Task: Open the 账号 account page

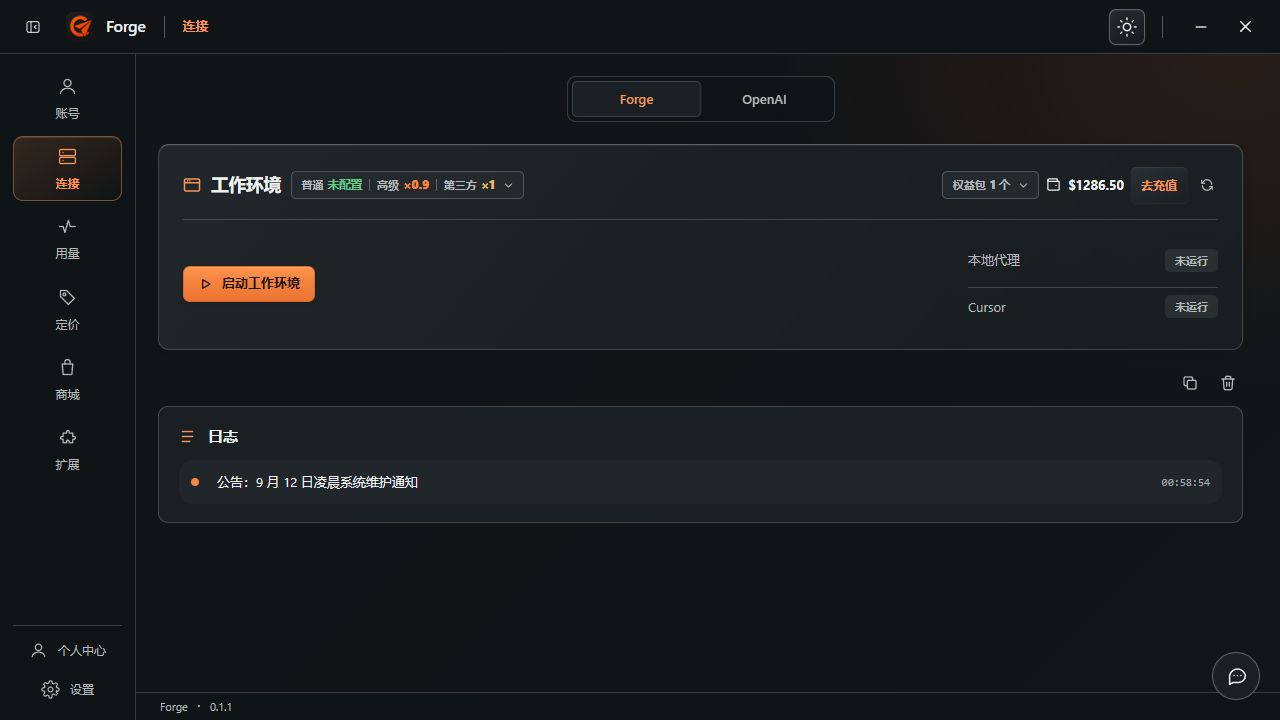Action: tap(67, 99)
